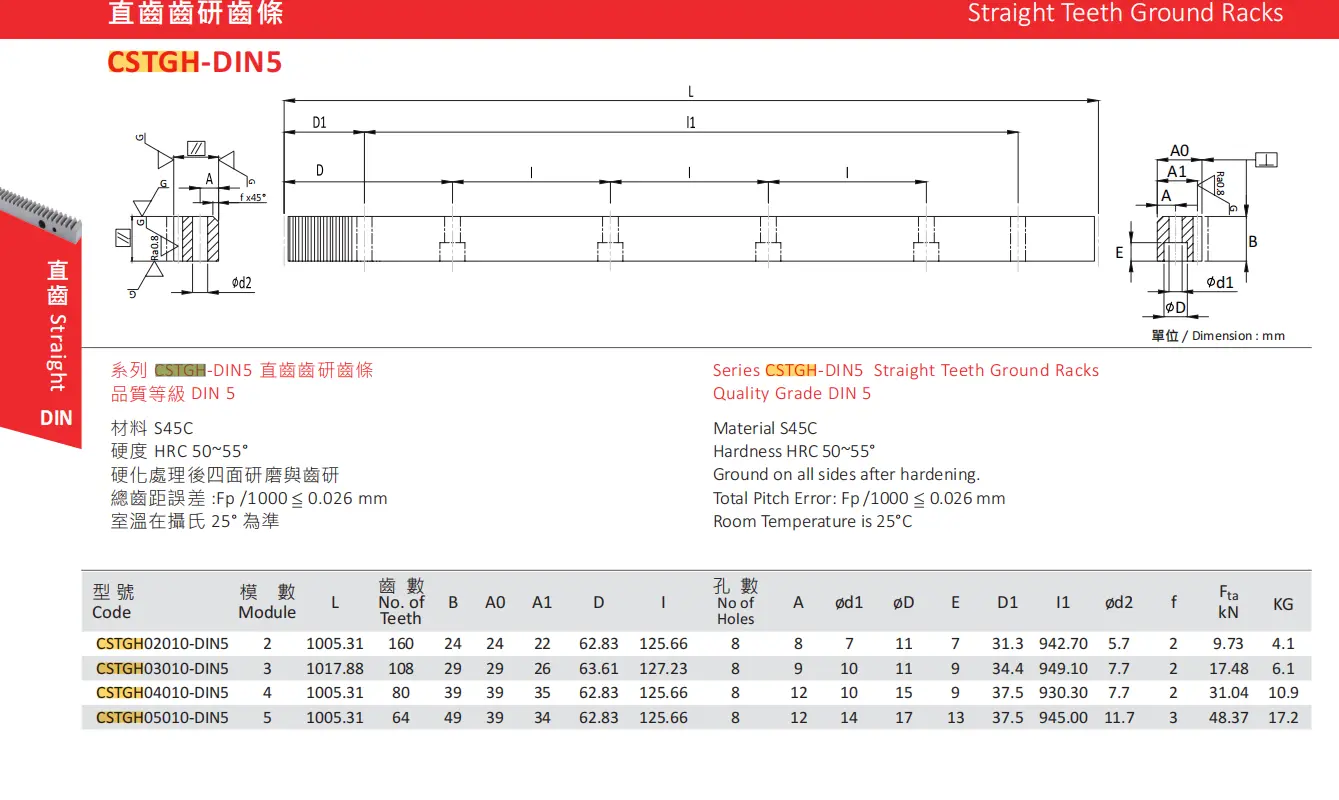The width and height of the screenshot is (1339, 800).
Task: Click 'Ground on all sides after hardening.'
Action: point(846,474)
